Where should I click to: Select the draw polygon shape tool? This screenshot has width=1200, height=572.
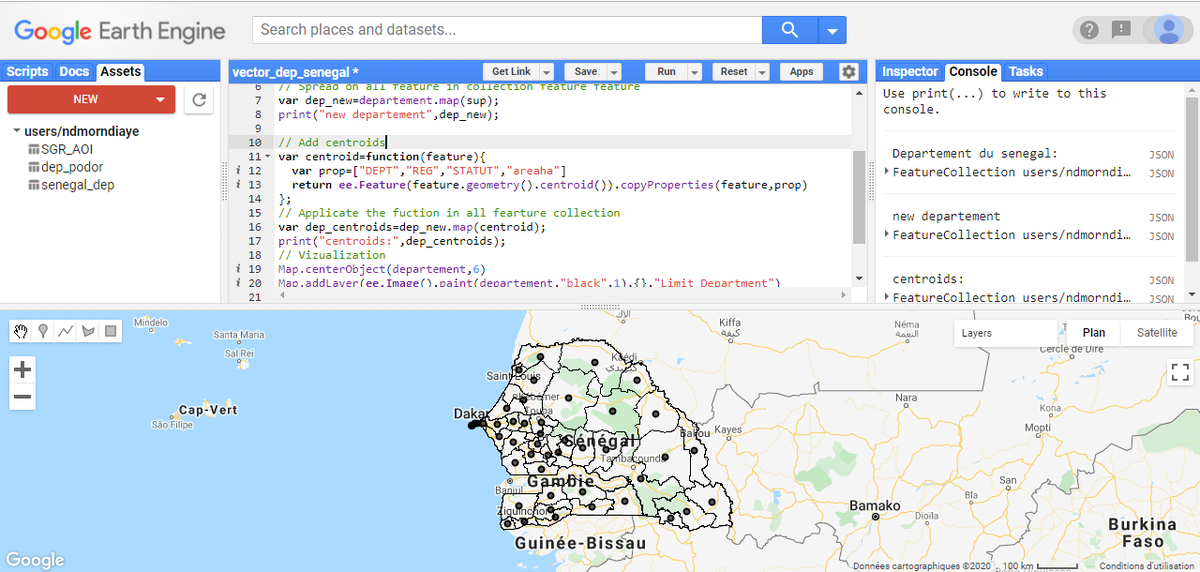point(88,331)
